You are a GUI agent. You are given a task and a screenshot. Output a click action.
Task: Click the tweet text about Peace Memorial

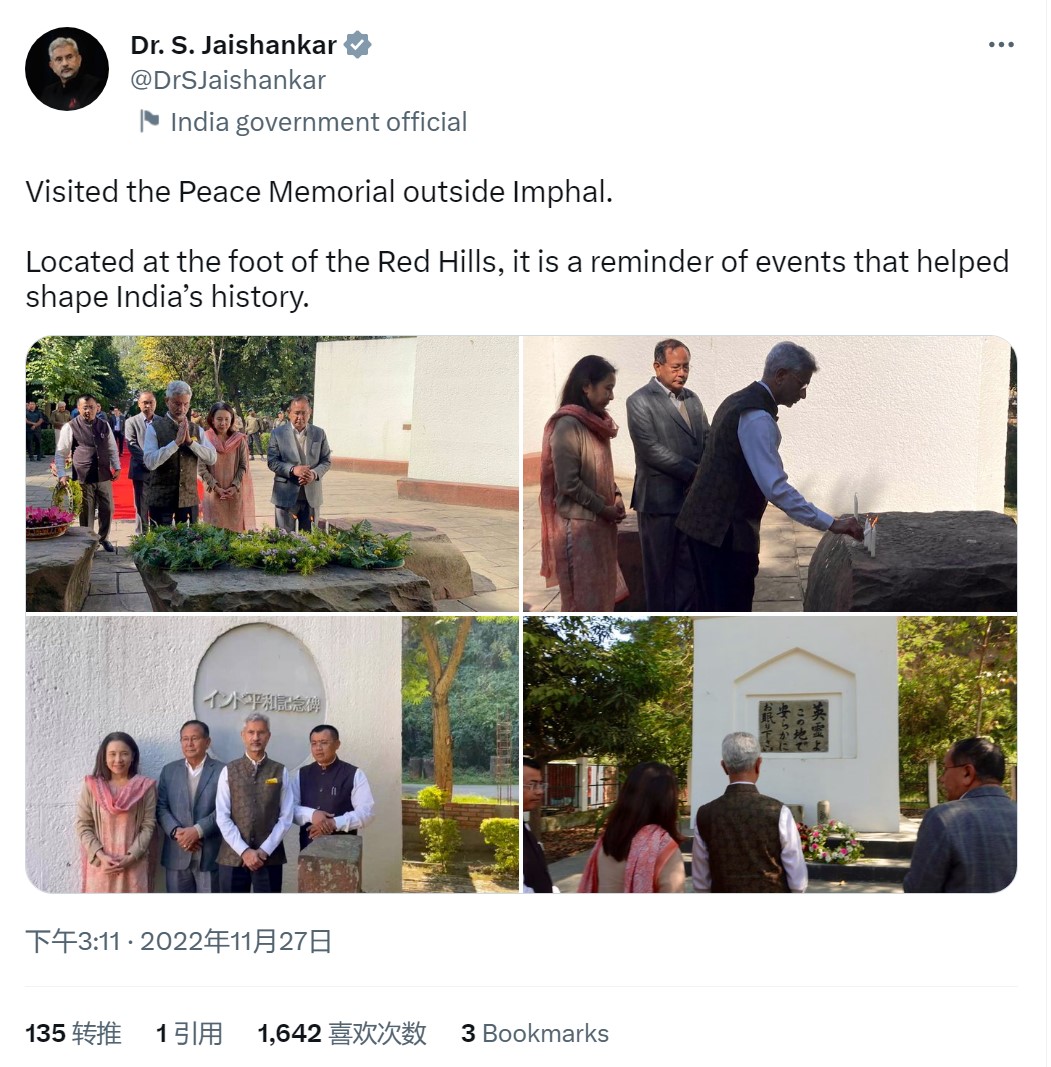pos(319,191)
